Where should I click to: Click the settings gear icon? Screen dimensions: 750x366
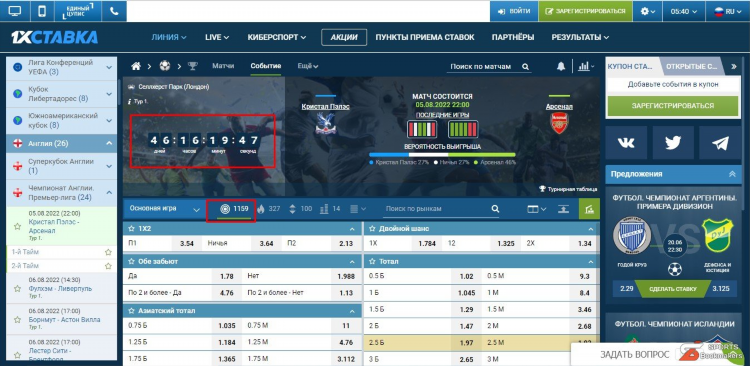point(647,11)
